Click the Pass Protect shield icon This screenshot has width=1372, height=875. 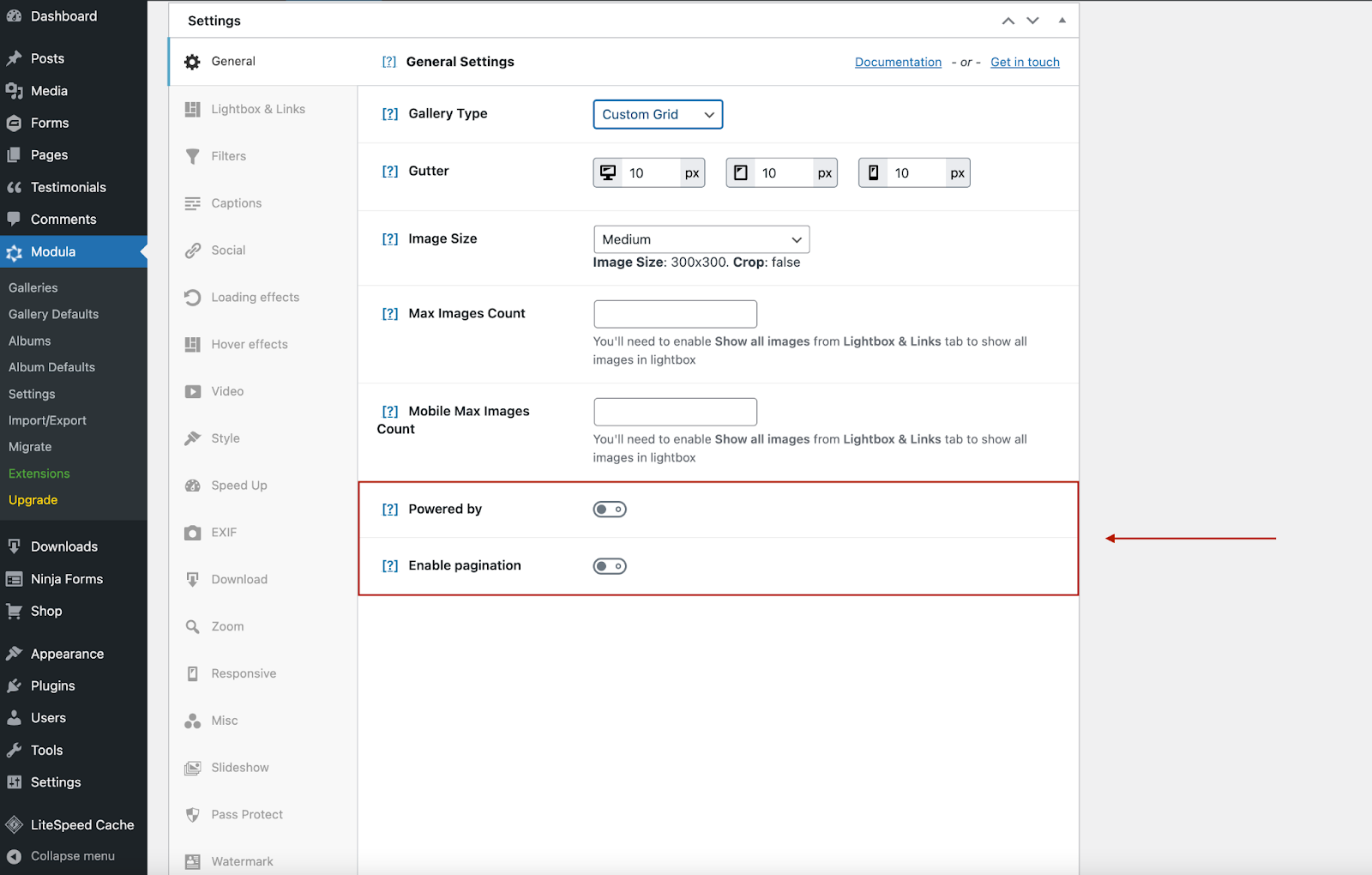coord(193,815)
